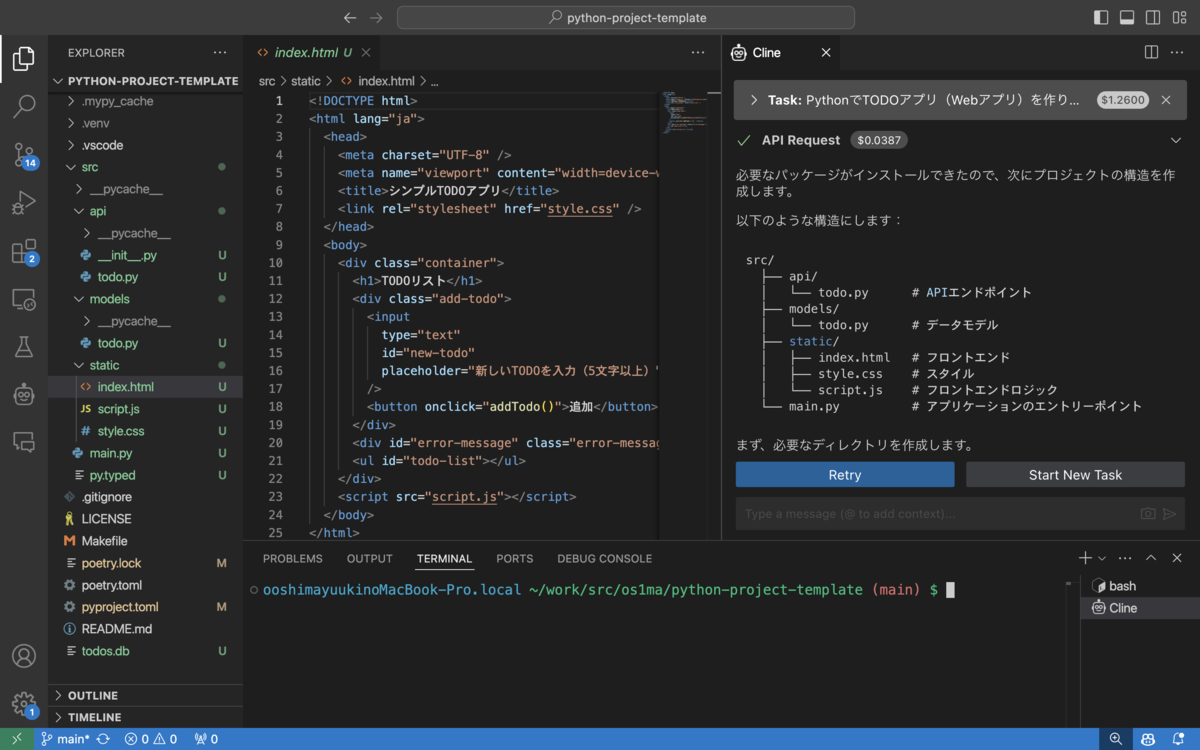Open the Cline robot view in activity bar
The height and width of the screenshot is (750, 1200).
pyautogui.click(x=24, y=394)
